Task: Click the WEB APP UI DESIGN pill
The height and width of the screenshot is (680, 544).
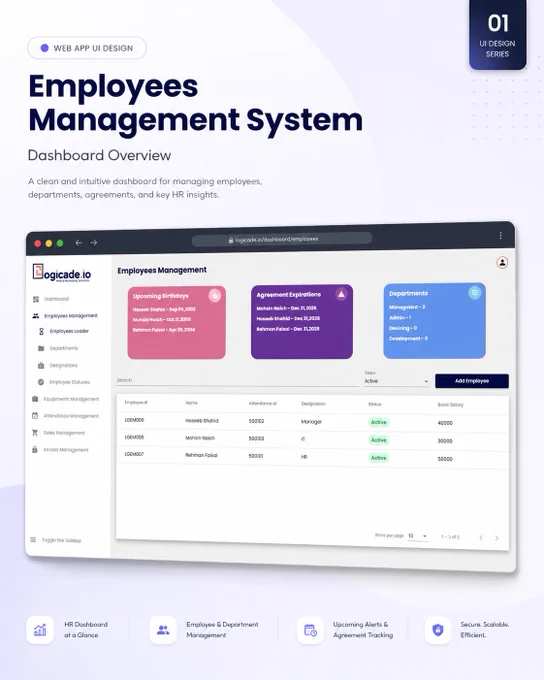Action: [87, 48]
